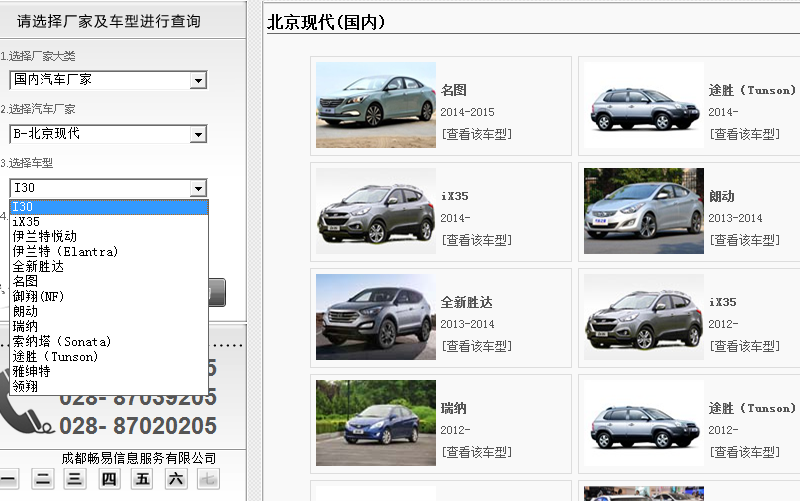This screenshot has width=800, height=501.
Task: Click the 2013-2014 year text under 朗动
Action: (735, 218)
